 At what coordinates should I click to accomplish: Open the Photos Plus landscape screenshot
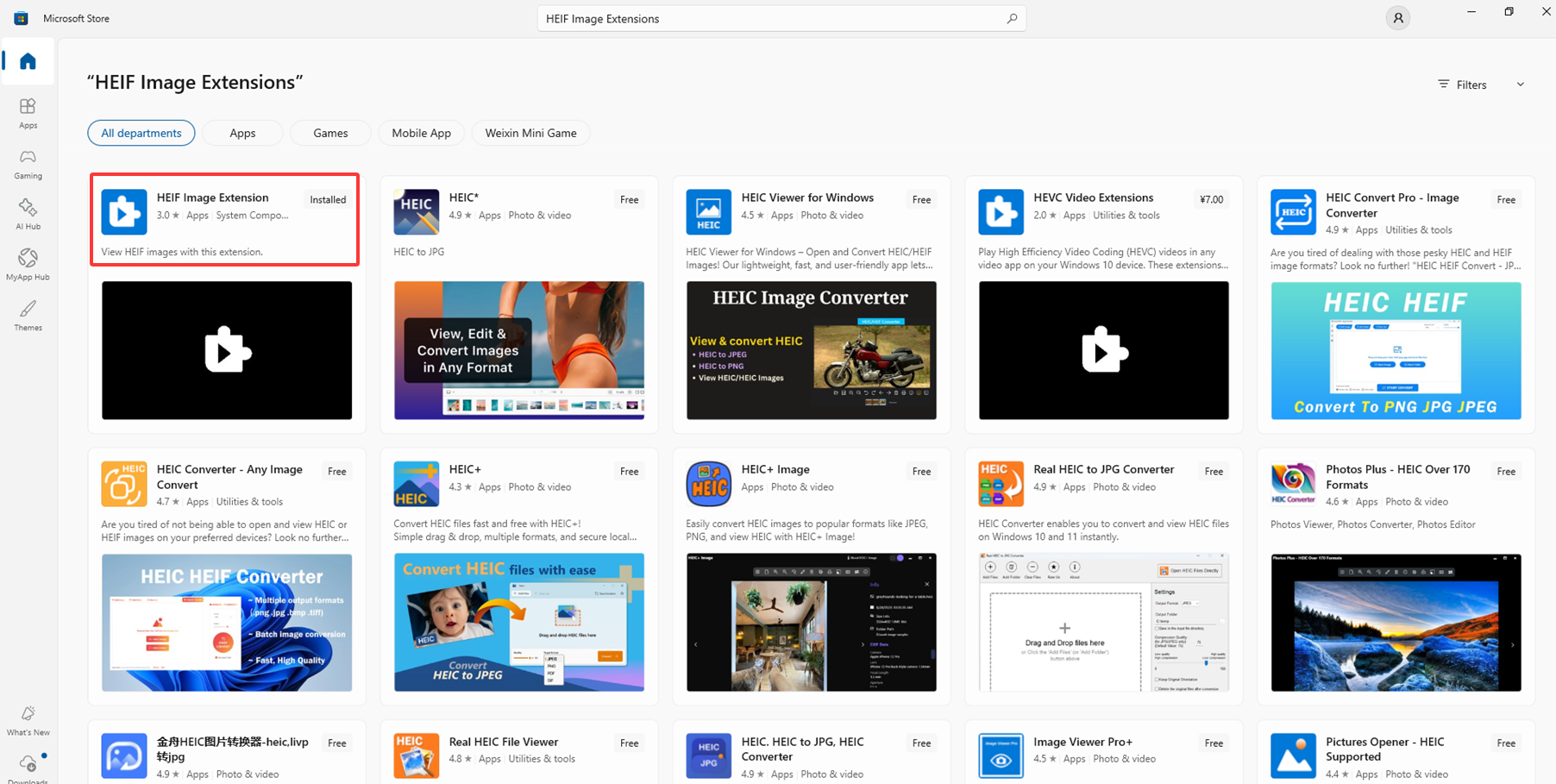(x=1396, y=622)
